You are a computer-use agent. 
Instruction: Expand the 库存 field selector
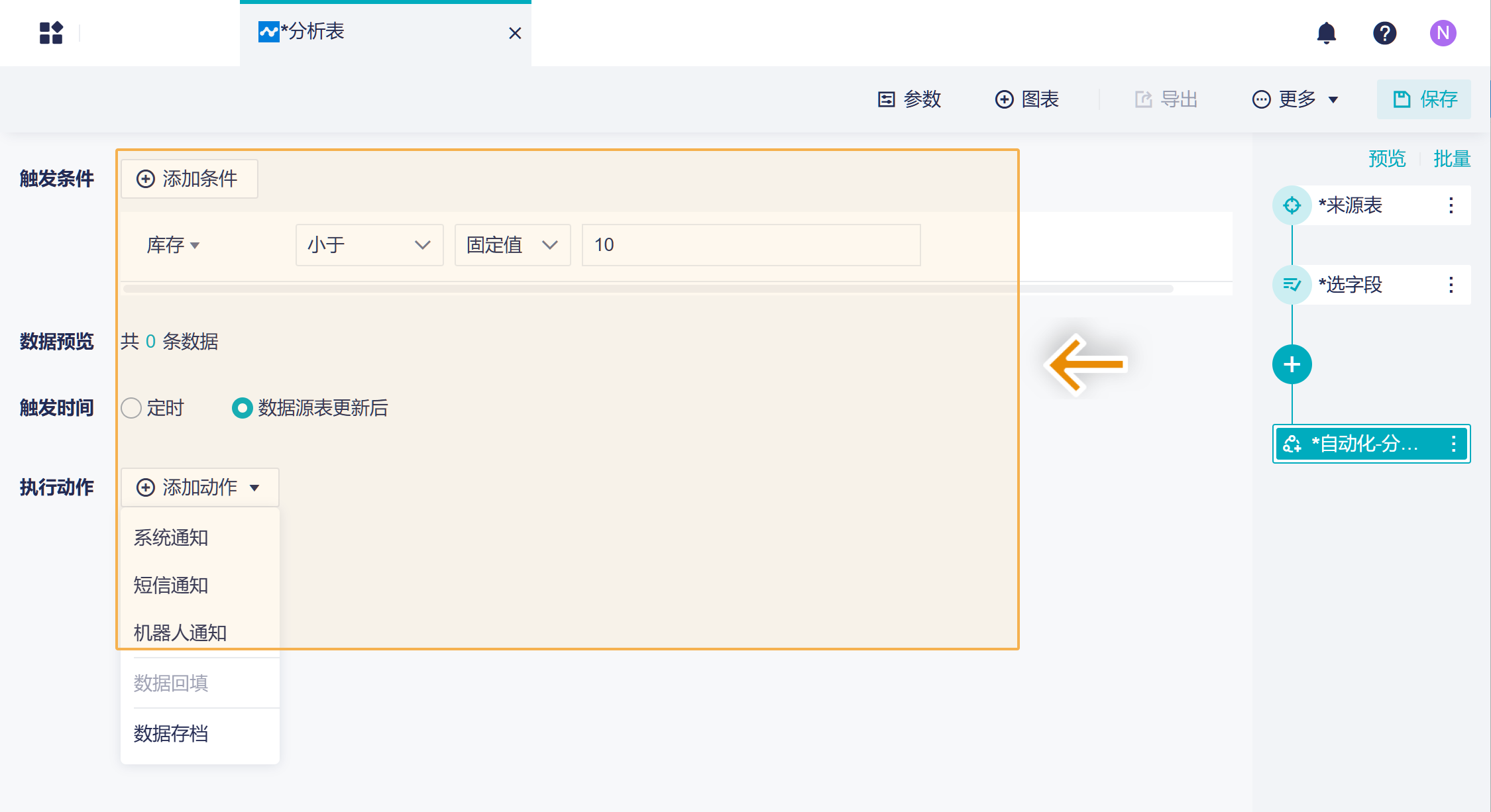173,245
